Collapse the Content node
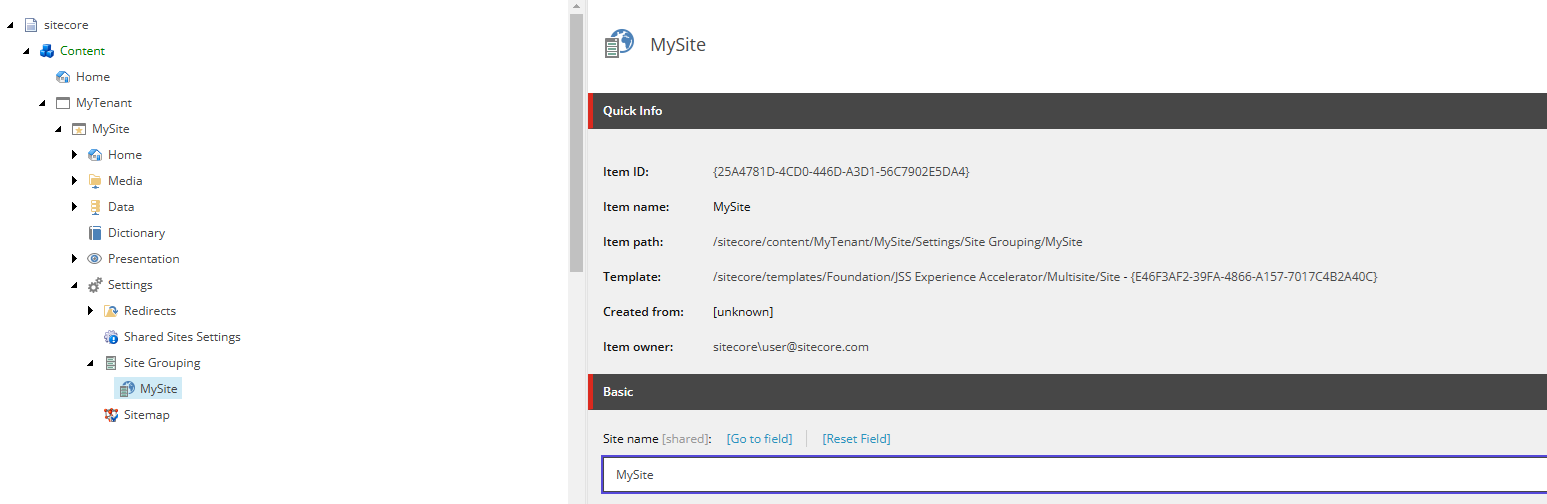 [x=26, y=51]
